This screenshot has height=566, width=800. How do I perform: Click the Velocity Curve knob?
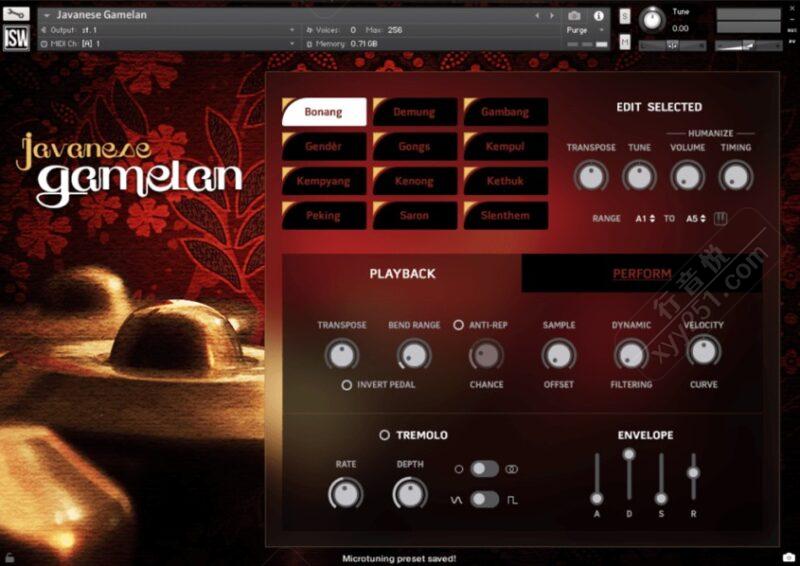(704, 352)
